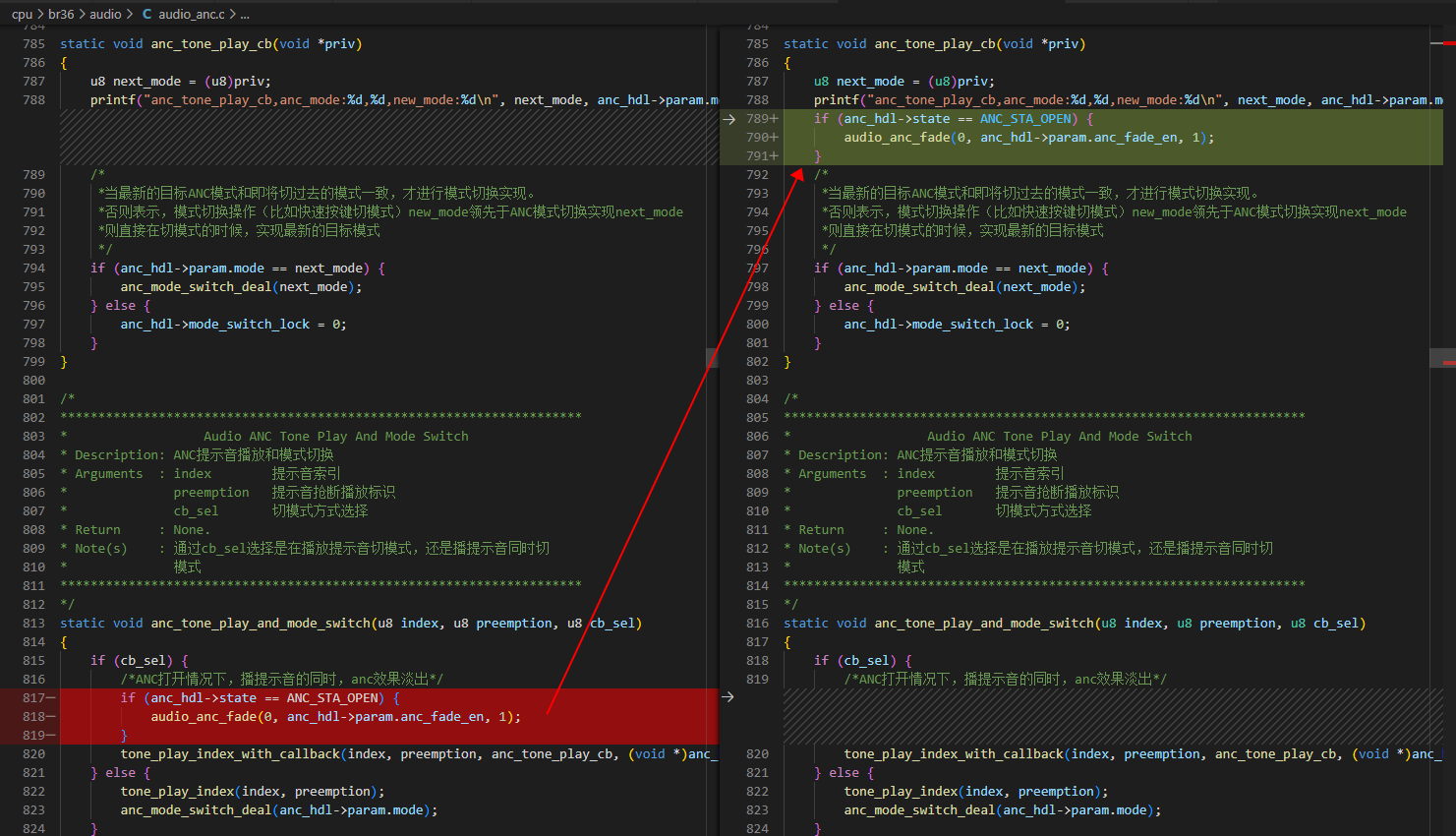The height and width of the screenshot is (836, 1456).
Task: Click 'anc_hdl->mode_switch_lock = 0;' in left pane
Action: click(x=234, y=325)
